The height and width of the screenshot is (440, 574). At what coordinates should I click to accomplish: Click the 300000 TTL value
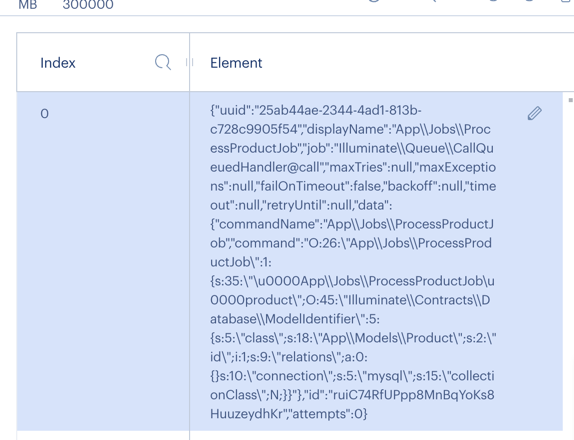pyautogui.click(x=88, y=5)
